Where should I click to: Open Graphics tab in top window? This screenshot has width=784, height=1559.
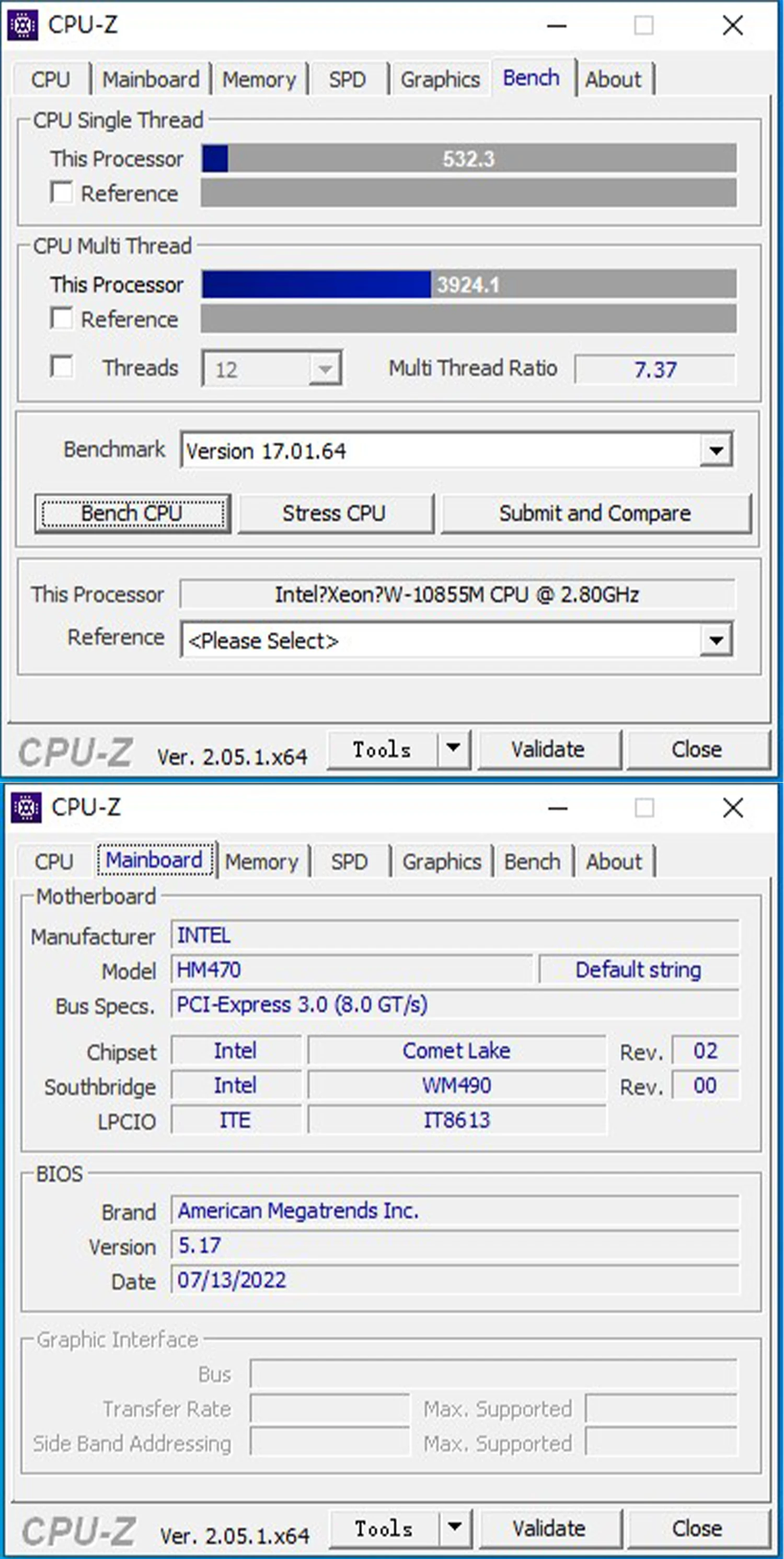pos(441,79)
